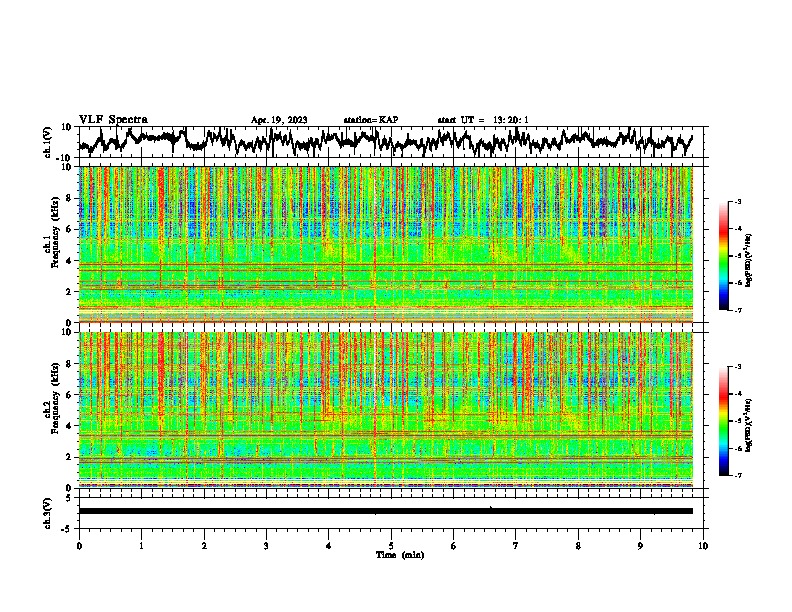Click the ch.1 spectrogram color bar

coord(723,256)
